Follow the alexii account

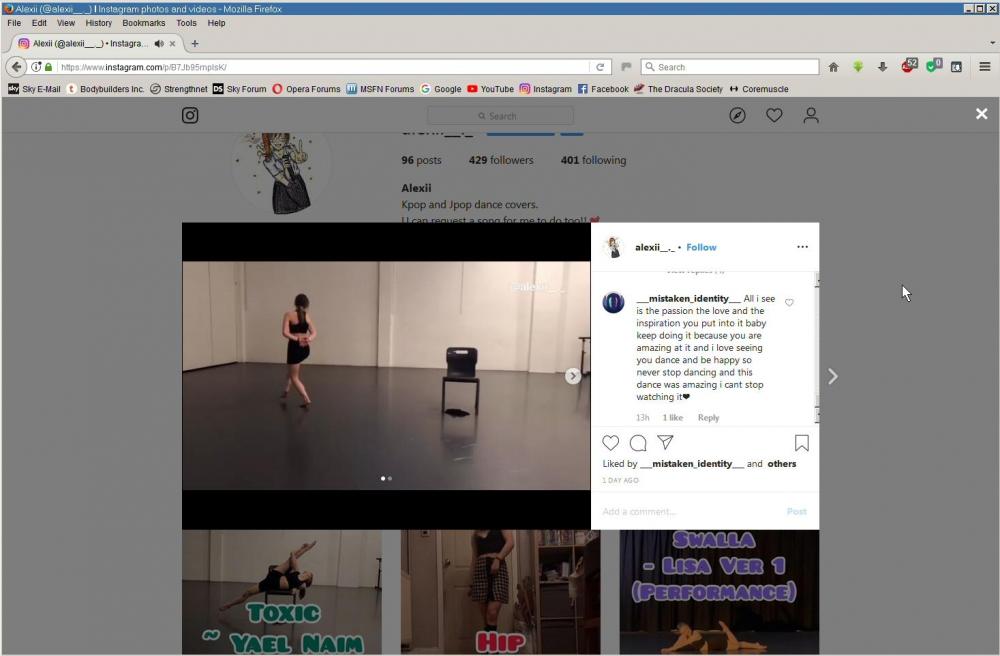[701, 247]
